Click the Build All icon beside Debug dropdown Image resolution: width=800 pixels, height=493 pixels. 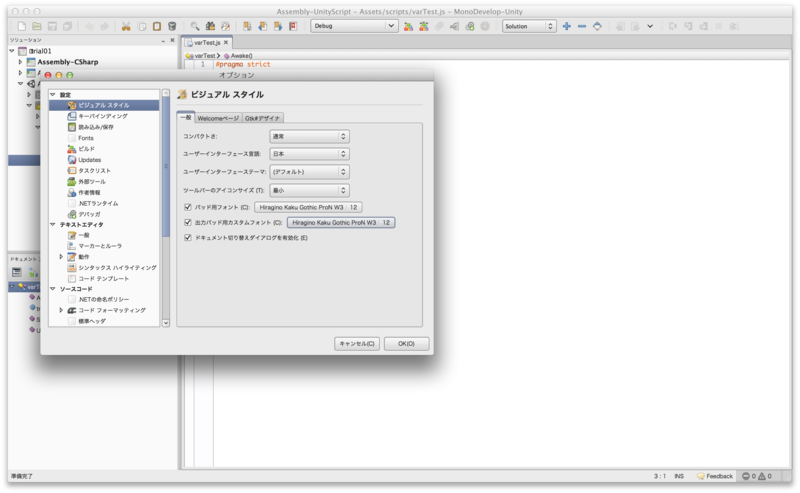[x=408, y=26]
